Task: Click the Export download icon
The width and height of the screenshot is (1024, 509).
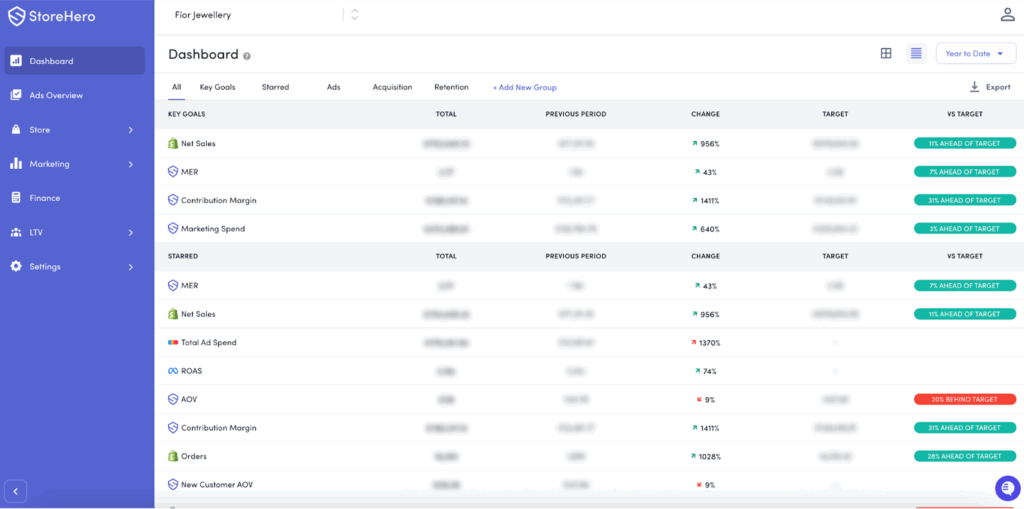Action: click(974, 87)
